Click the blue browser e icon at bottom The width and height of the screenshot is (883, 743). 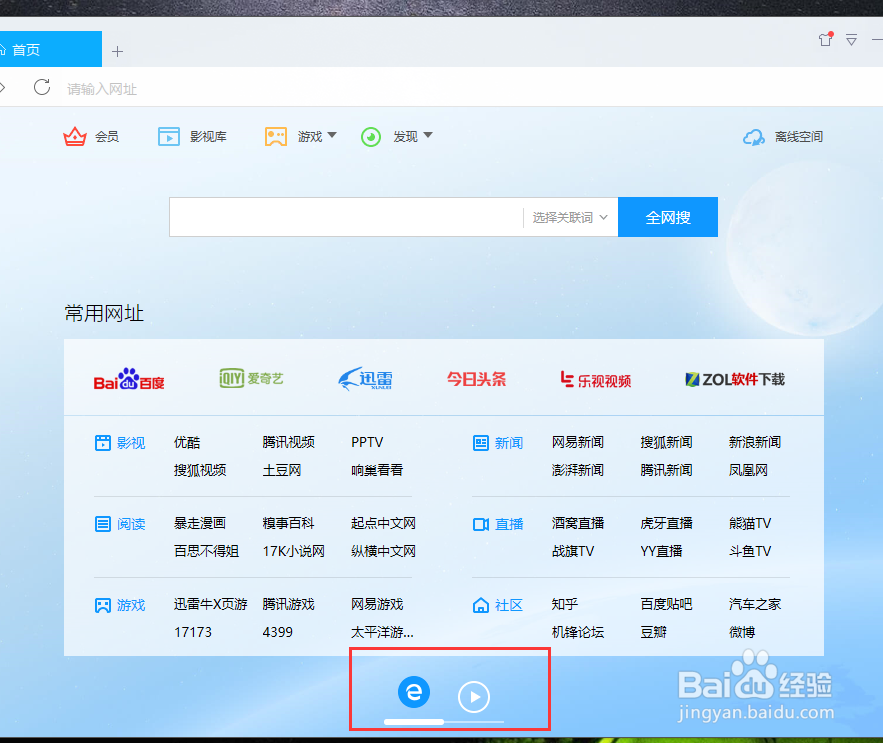click(414, 692)
